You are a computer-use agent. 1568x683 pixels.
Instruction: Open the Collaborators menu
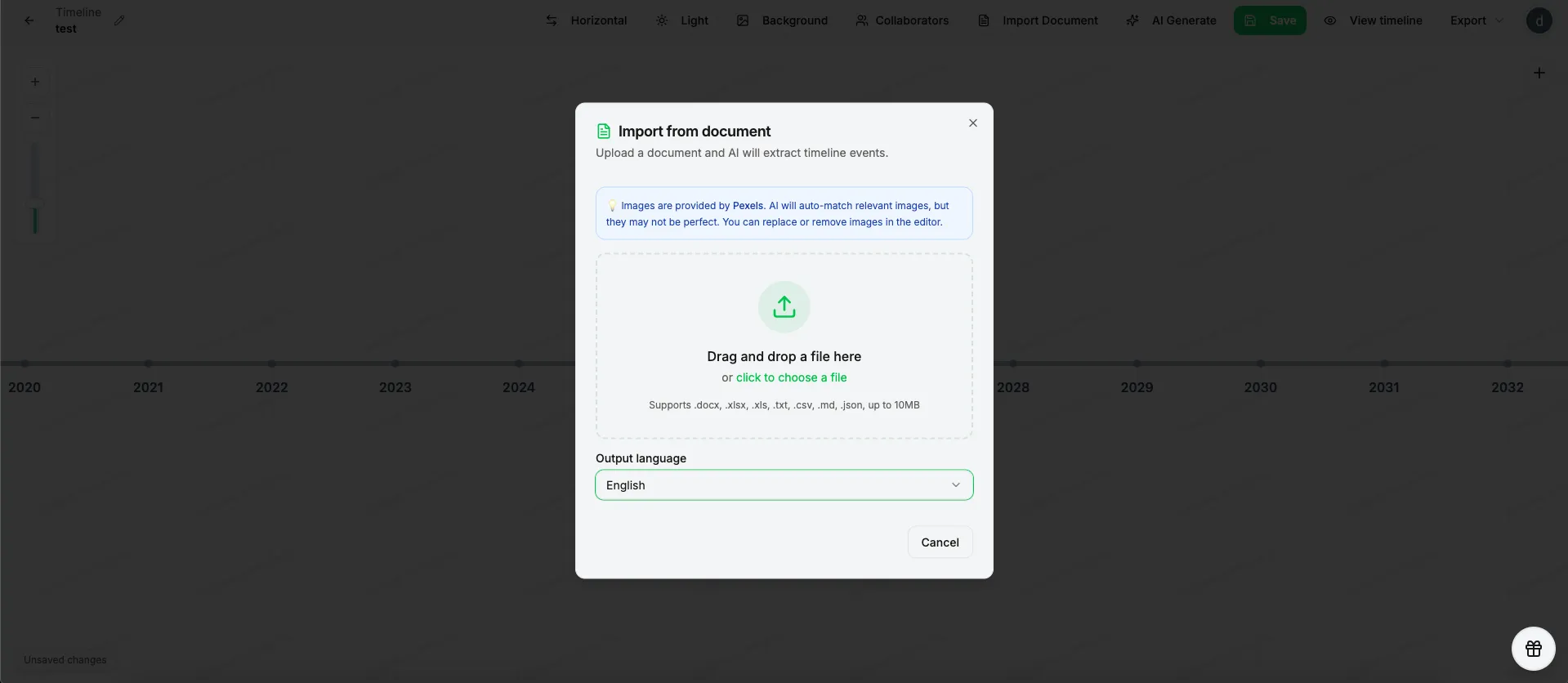point(902,20)
